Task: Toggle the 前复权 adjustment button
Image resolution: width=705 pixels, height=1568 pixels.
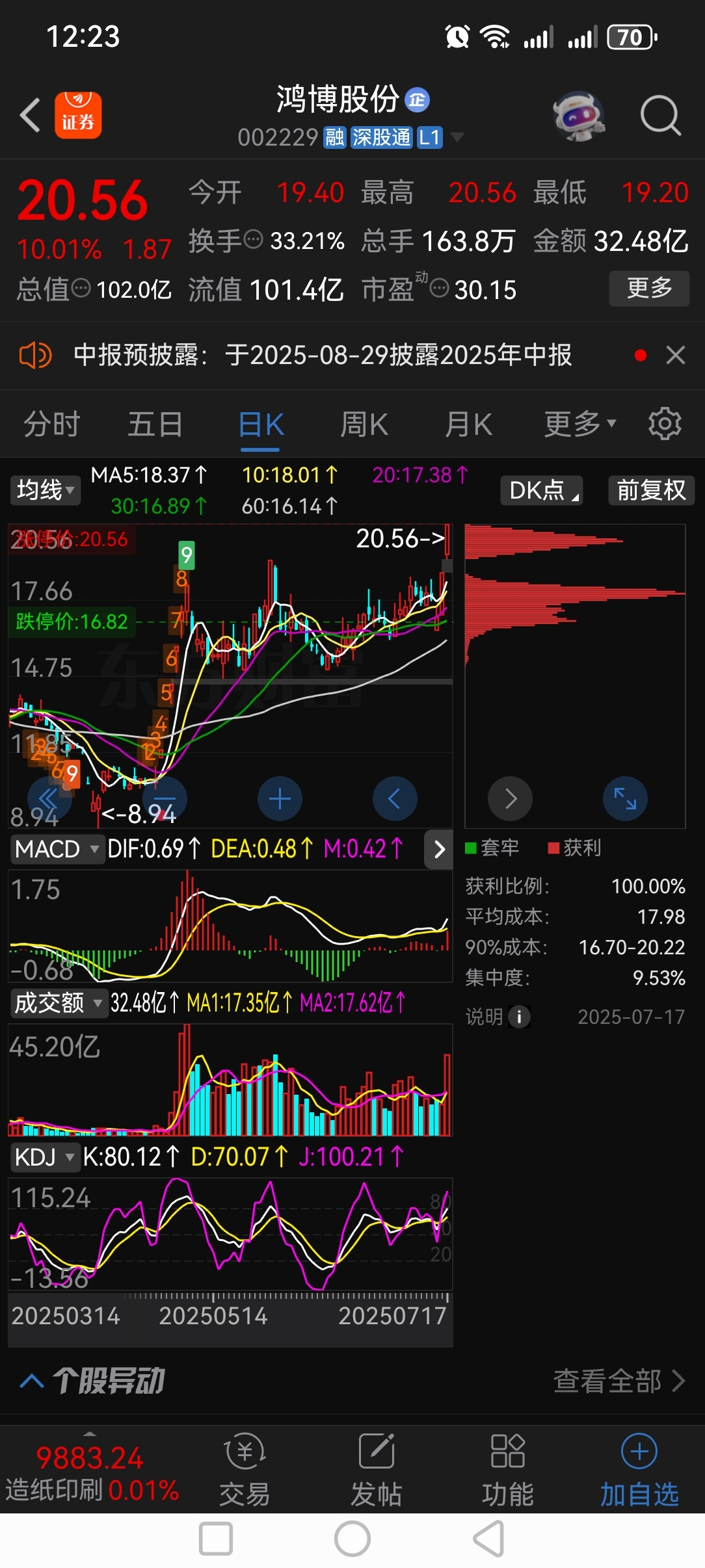Action: point(651,490)
